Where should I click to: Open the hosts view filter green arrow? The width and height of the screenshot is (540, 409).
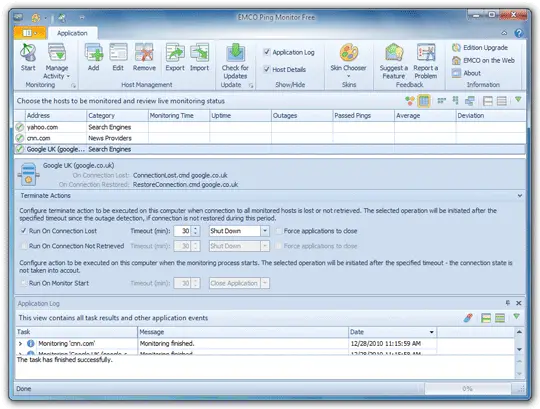(518, 100)
